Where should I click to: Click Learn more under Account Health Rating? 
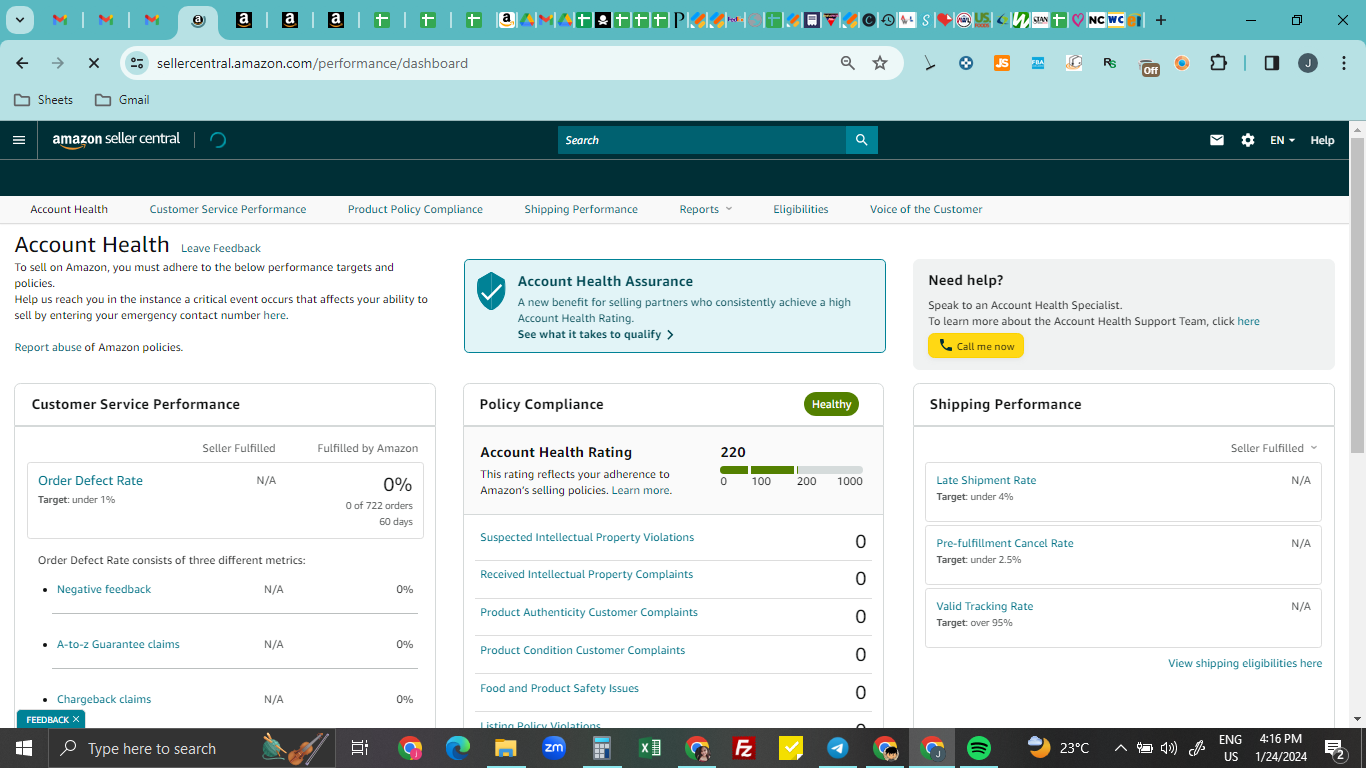coord(640,490)
